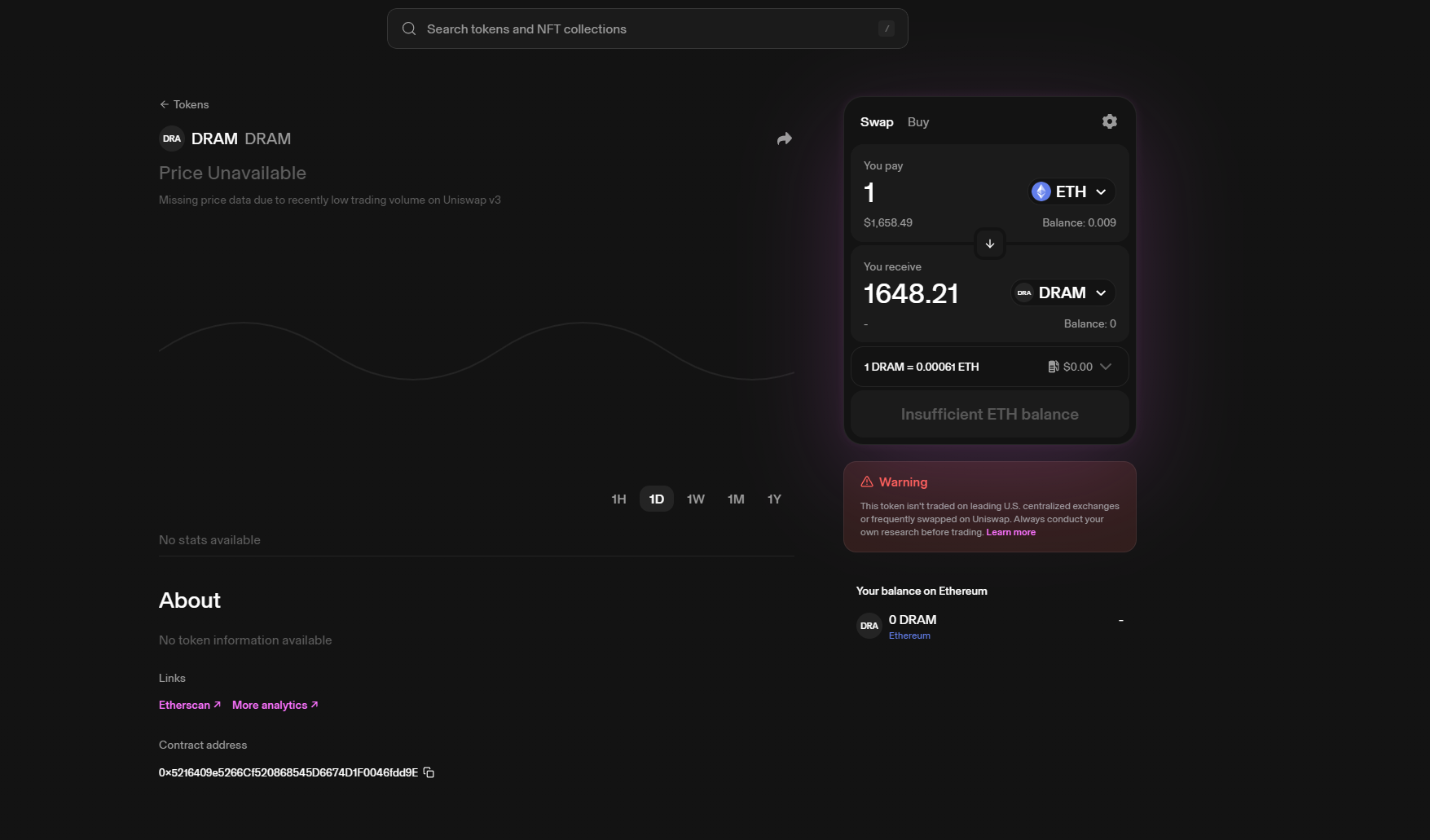Image resolution: width=1430 pixels, height=840 pixels.
Task: Click the search magnifier icon
Action: [409, 29]
